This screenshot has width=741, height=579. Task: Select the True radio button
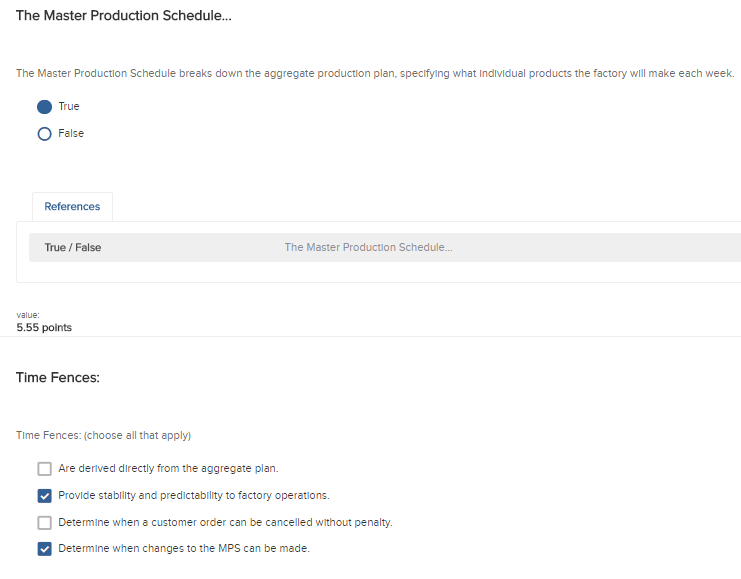[x=44, y=107]
